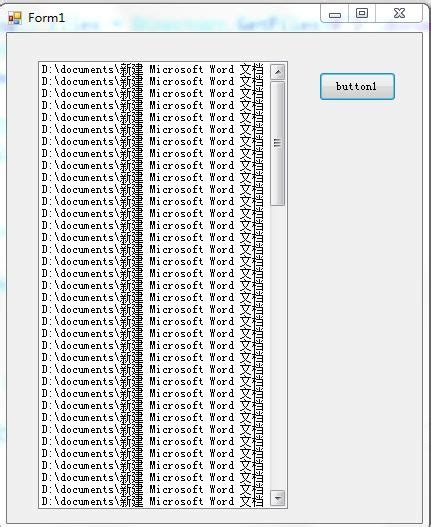Click the scrollbar track below the thumb
431x527 pixels.
pyautogui.click(x=278, y=348)
